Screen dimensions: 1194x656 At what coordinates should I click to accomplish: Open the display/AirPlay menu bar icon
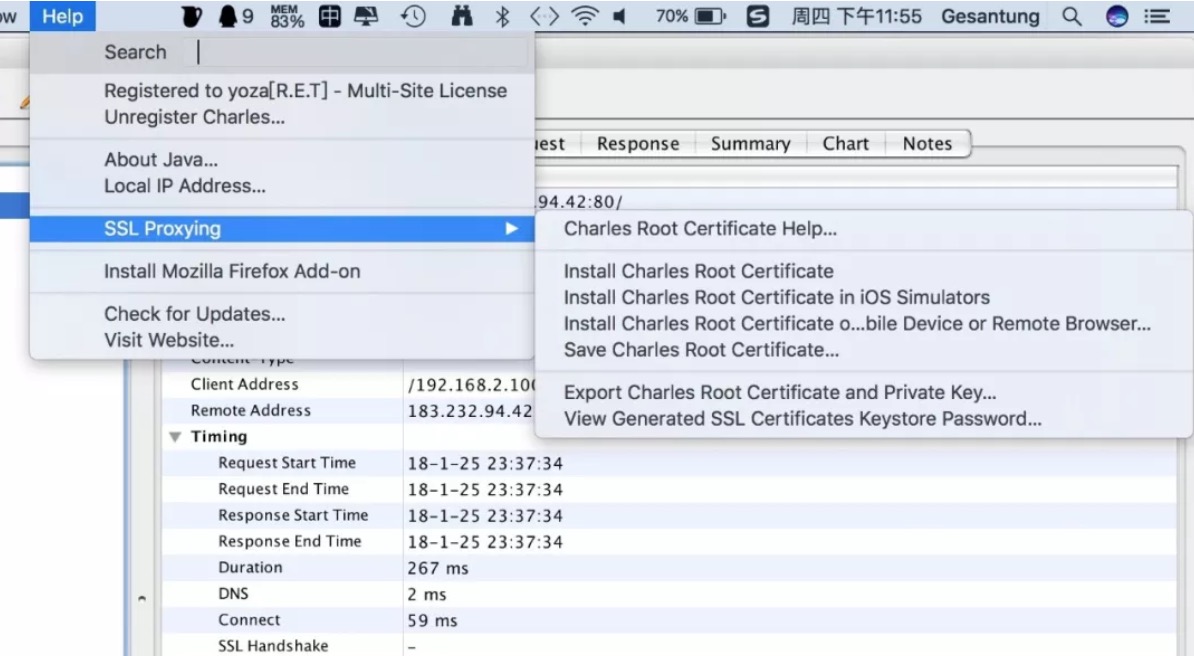(x=366, y=16)
